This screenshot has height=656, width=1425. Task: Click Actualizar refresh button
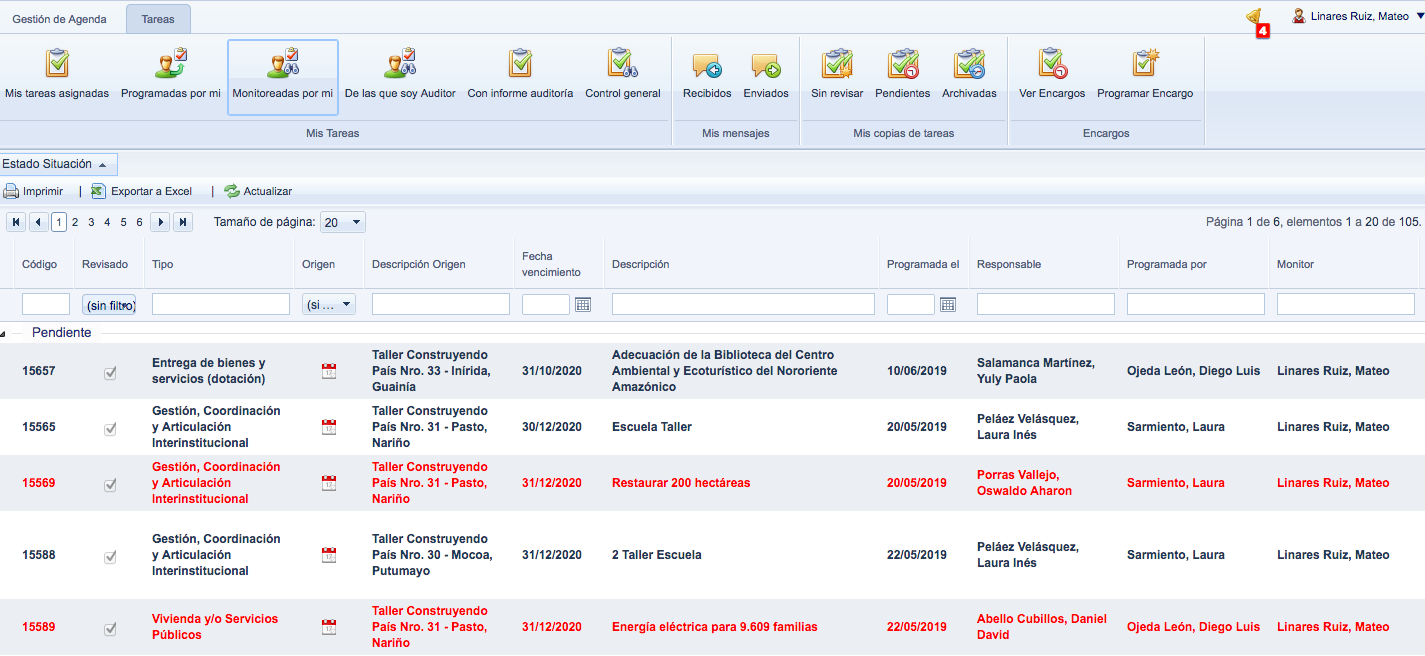[258, 191]
